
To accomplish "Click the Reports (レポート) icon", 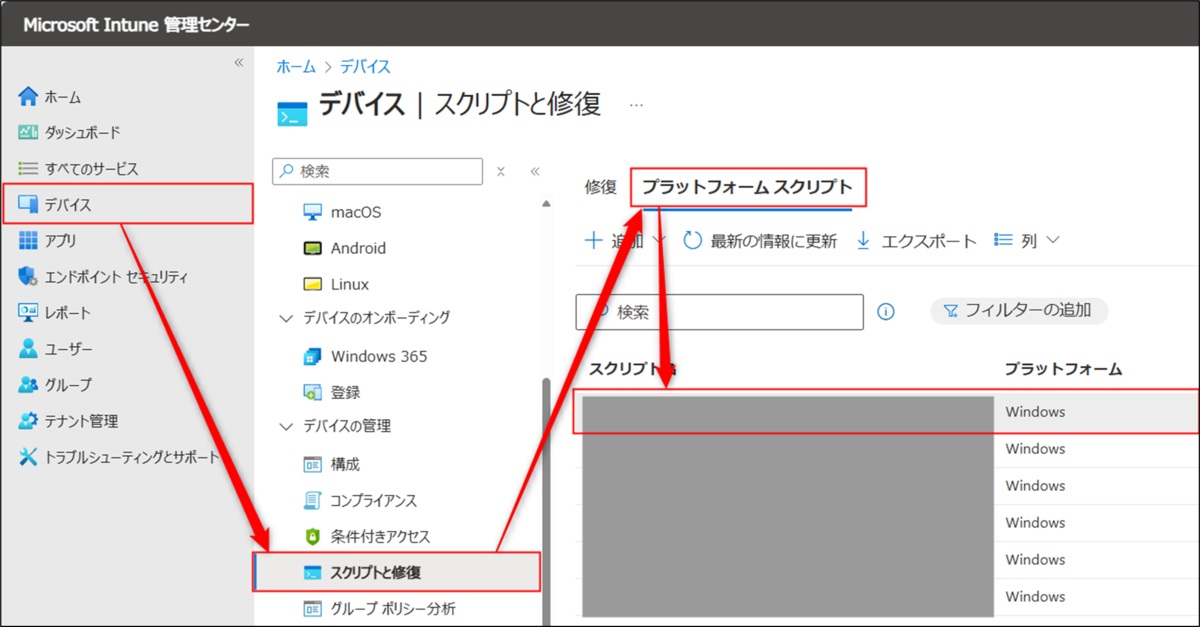I will (28, 313).
